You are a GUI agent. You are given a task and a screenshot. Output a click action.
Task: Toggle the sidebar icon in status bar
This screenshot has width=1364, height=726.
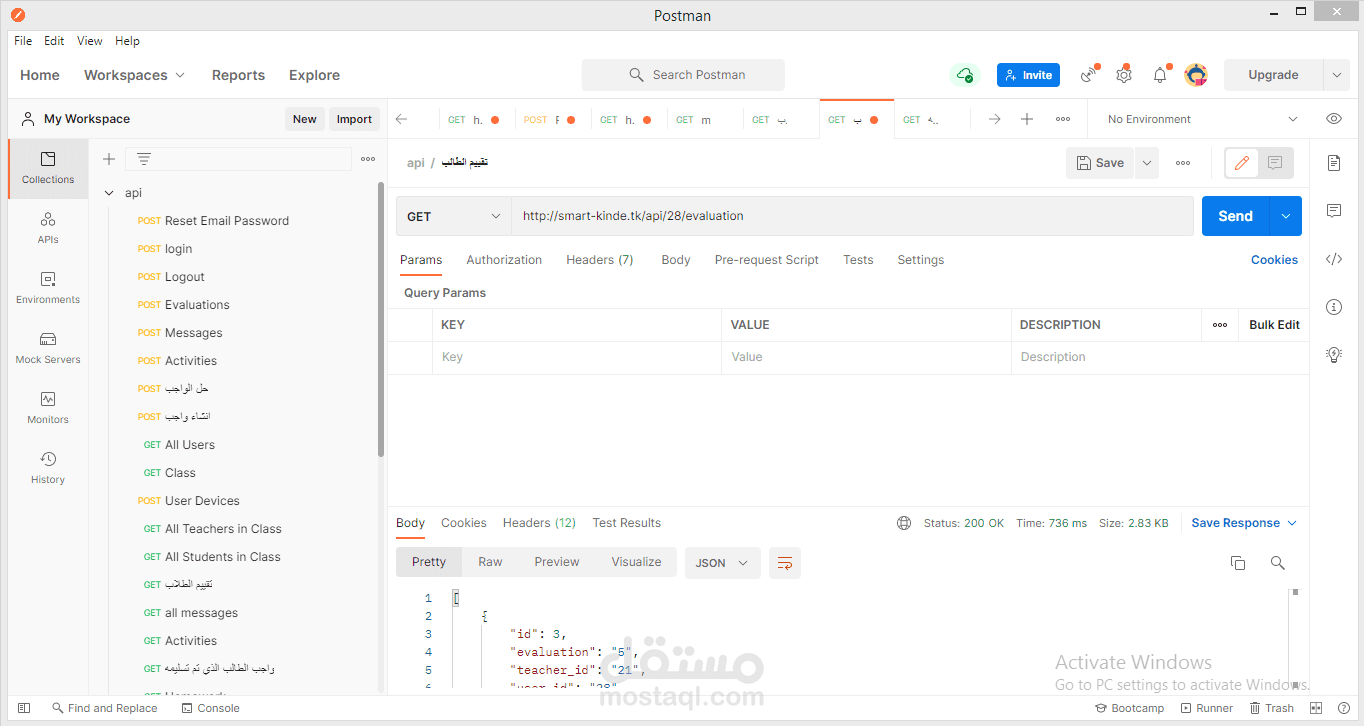24,708
